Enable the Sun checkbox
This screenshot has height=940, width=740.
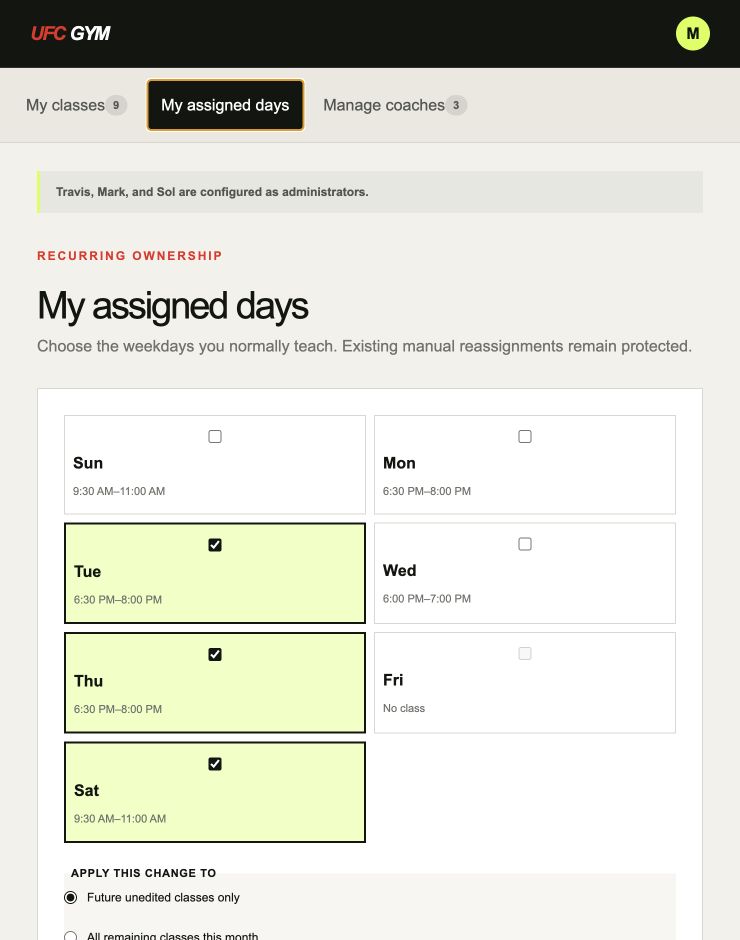click(x=215, y=436)
